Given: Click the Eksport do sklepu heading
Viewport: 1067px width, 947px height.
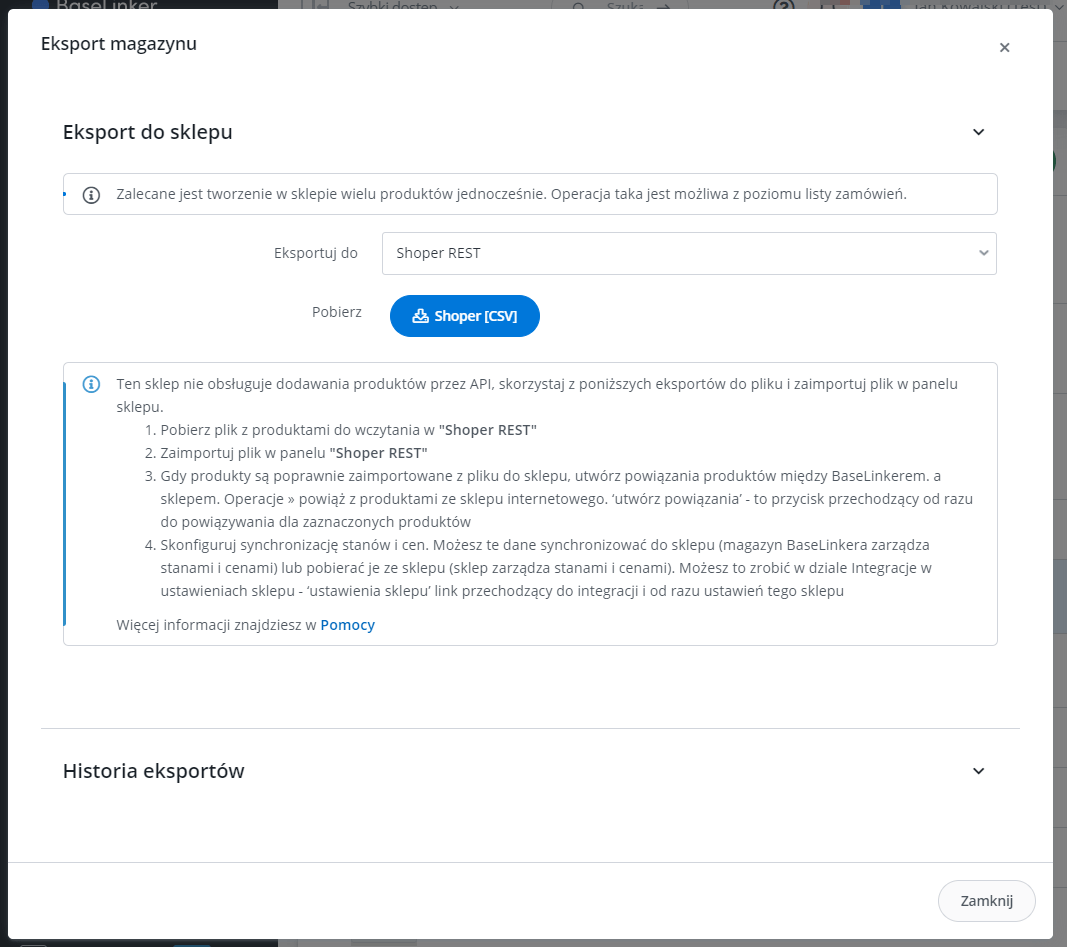Looking at the screenshot, I should pyautogui.click(x=148, y=132).
